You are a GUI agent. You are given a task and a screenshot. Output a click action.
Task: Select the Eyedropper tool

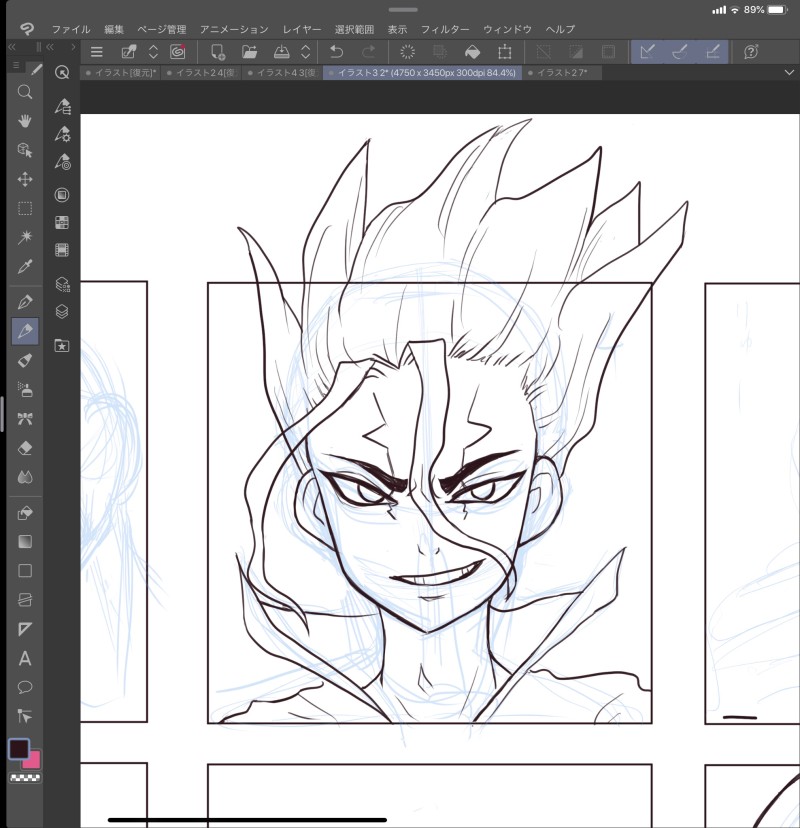coord(25,266)
